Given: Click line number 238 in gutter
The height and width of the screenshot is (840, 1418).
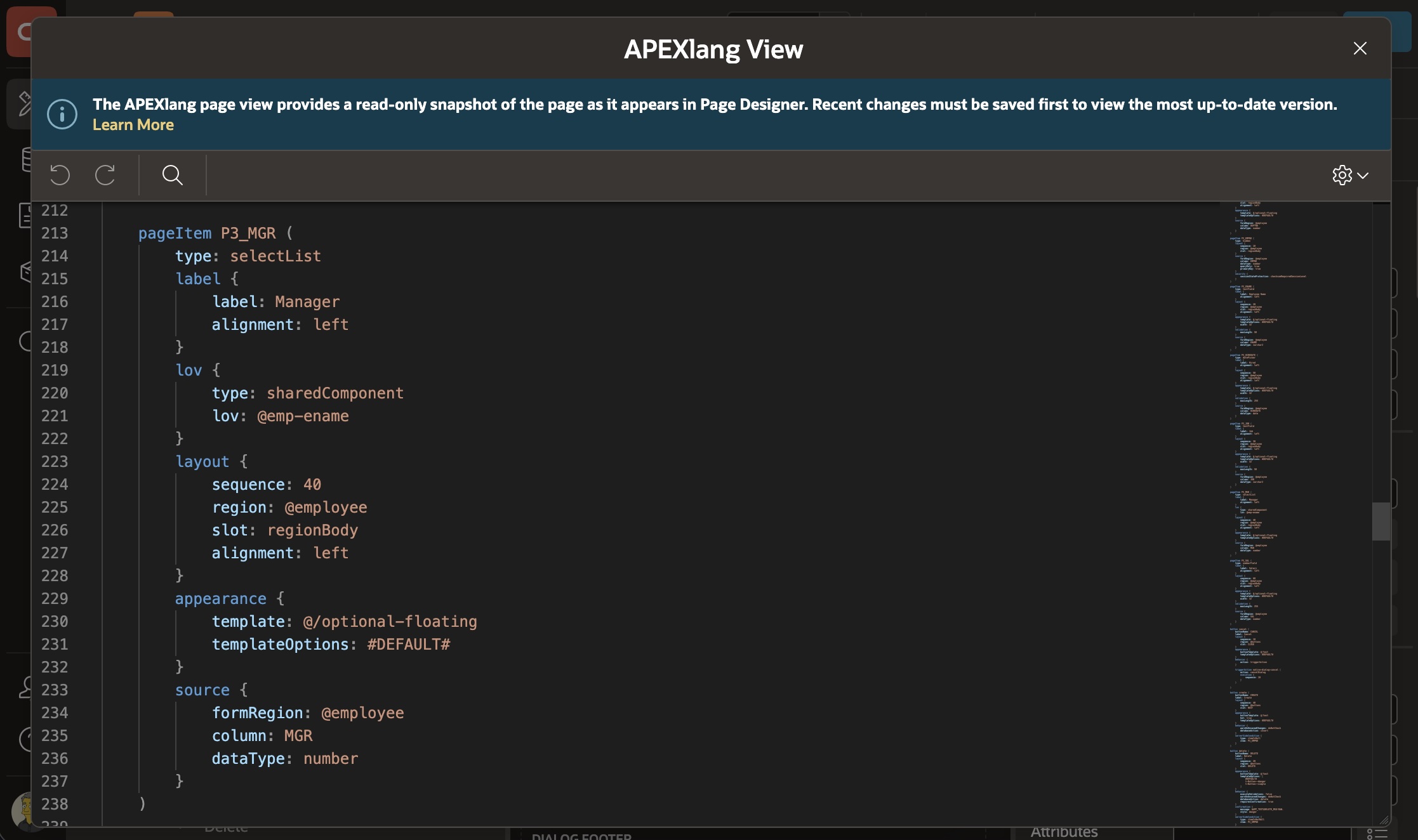Looking at the screenshot, I should tap(55, 804).
